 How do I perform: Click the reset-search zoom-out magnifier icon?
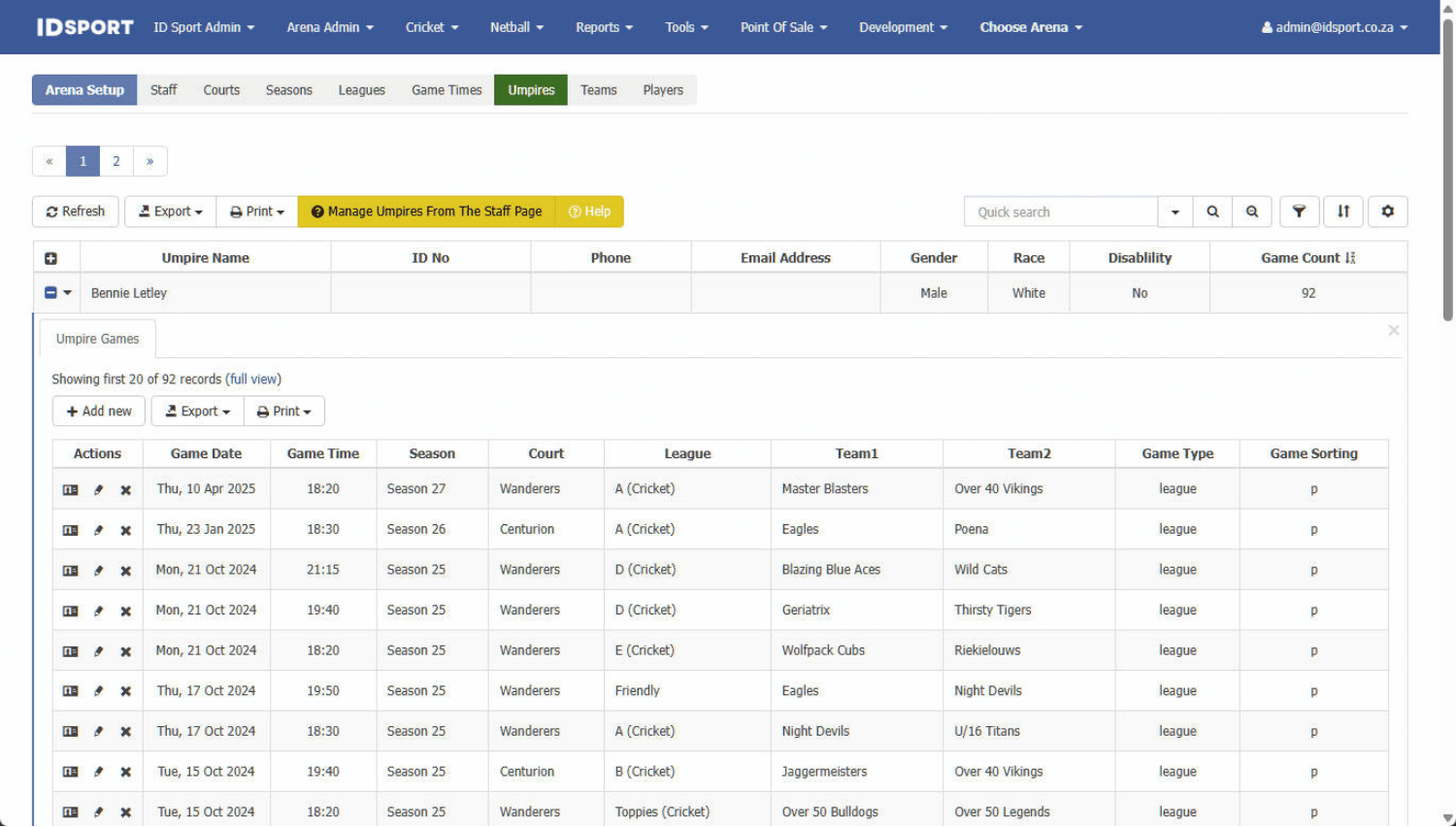pyautogui.click(x=1252, y=212)
